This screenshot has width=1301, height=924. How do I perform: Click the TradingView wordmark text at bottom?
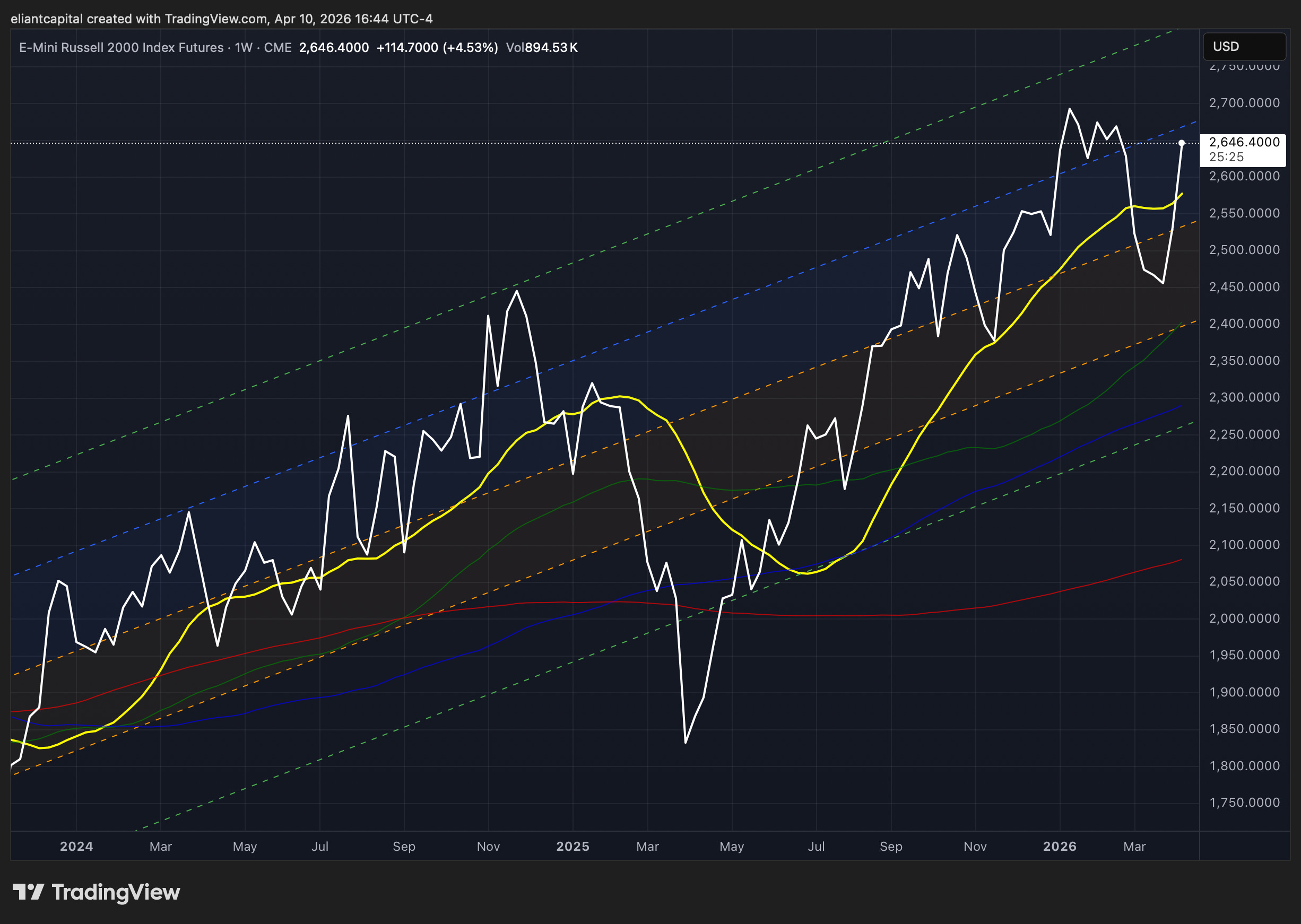[x=116, y=892]
